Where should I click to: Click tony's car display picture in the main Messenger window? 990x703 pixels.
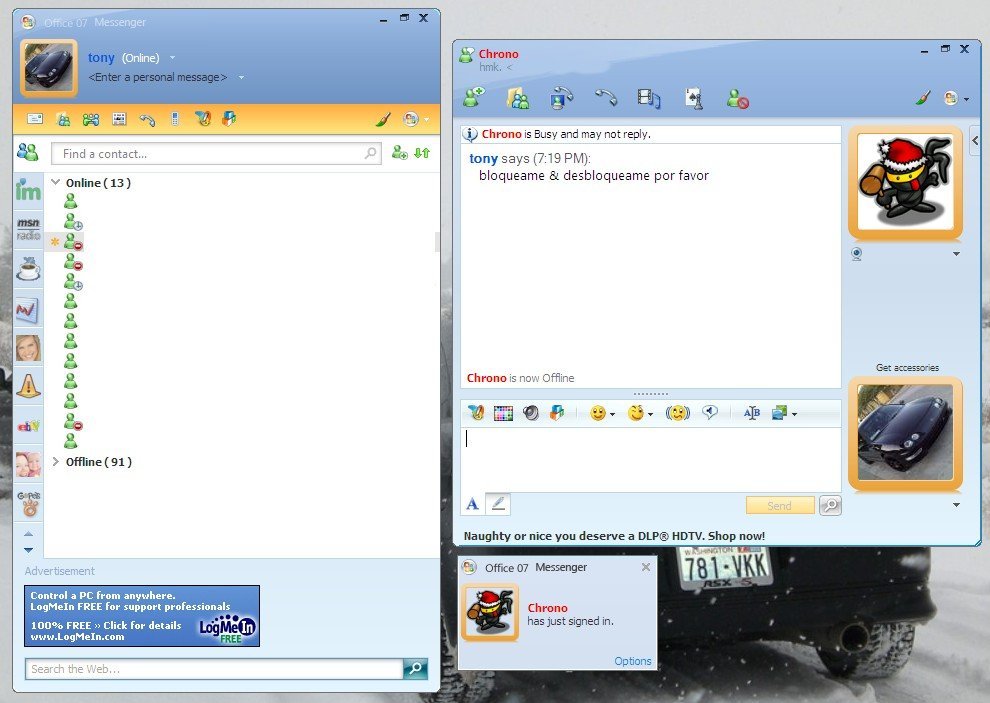click(x=49, y=68)
